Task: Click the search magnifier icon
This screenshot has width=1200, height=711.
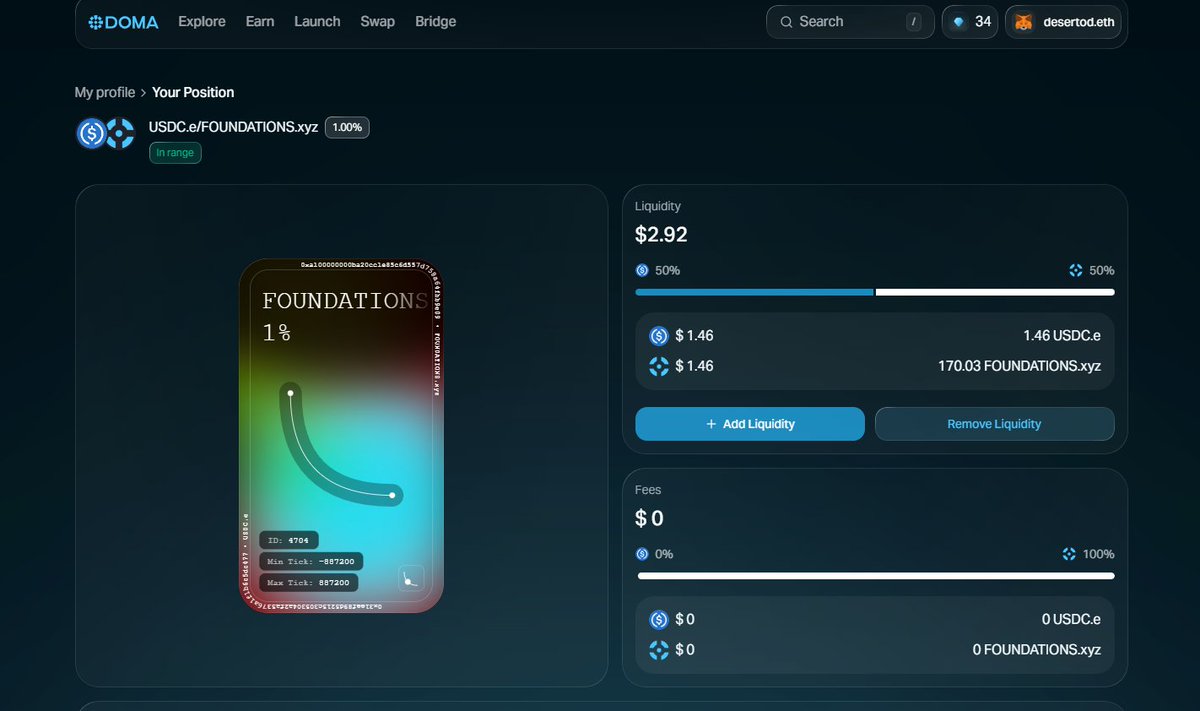Action: [787, 22]
